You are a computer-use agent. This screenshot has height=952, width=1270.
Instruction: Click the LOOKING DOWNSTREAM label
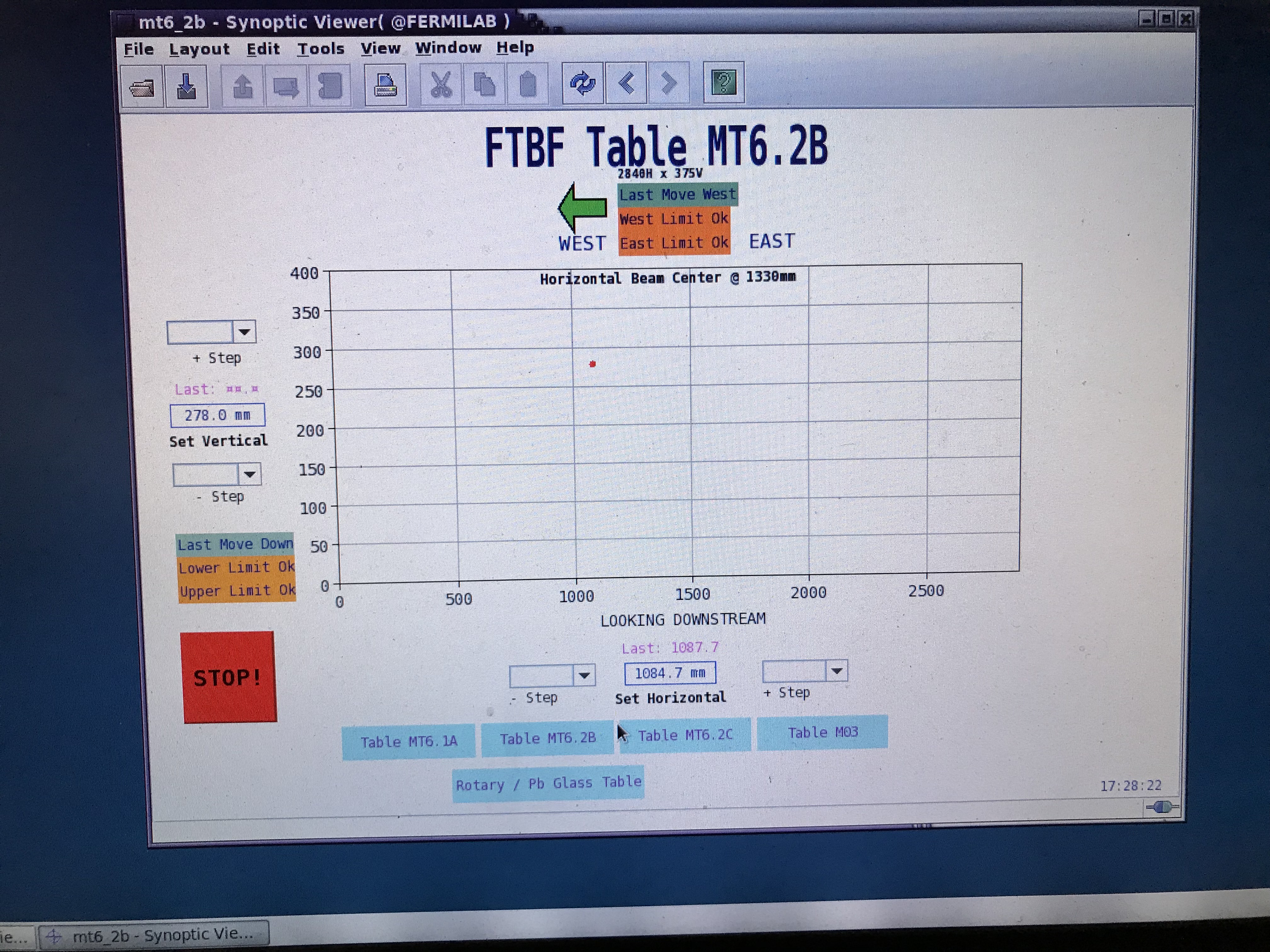(683, 620)
